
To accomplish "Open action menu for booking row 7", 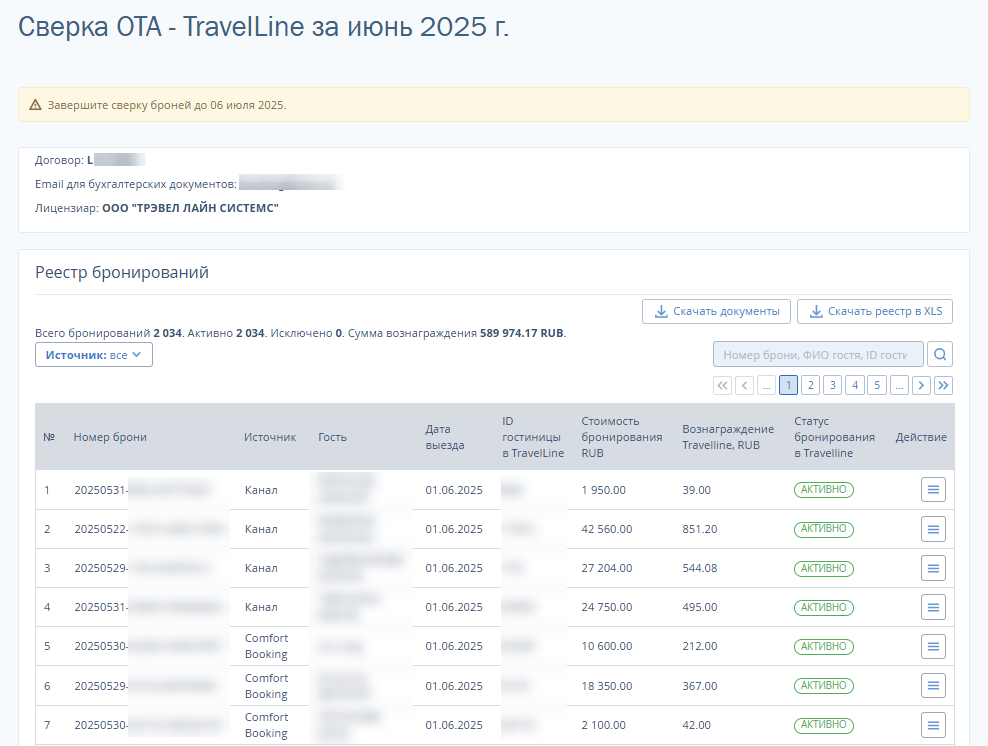I will (933, 725).
